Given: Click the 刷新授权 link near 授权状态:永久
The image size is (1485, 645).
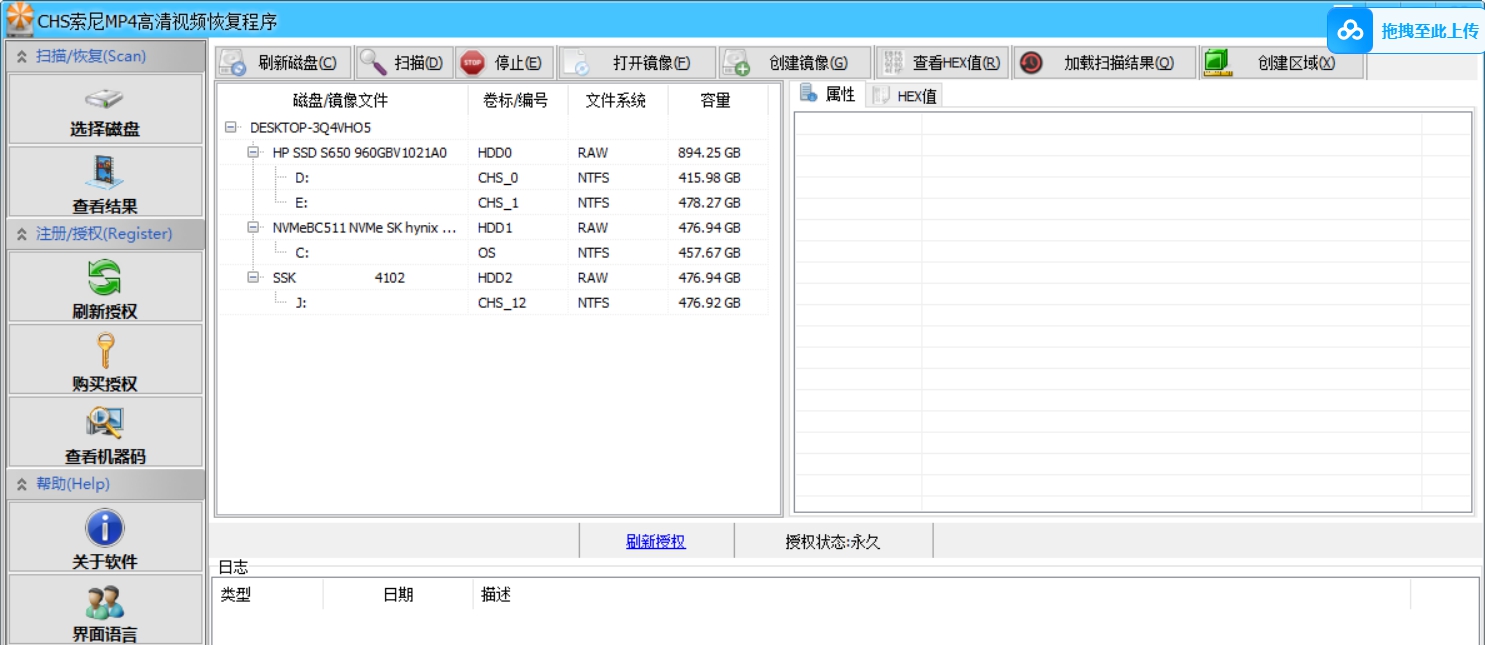Looking at the screenshot, I should tap(655, 540).
